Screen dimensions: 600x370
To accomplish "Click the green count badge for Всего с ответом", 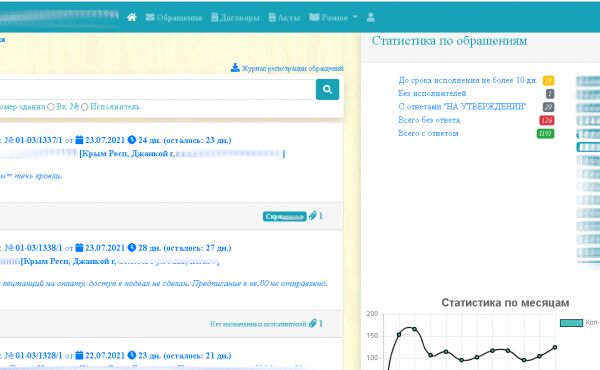I will tap(545, 134).
